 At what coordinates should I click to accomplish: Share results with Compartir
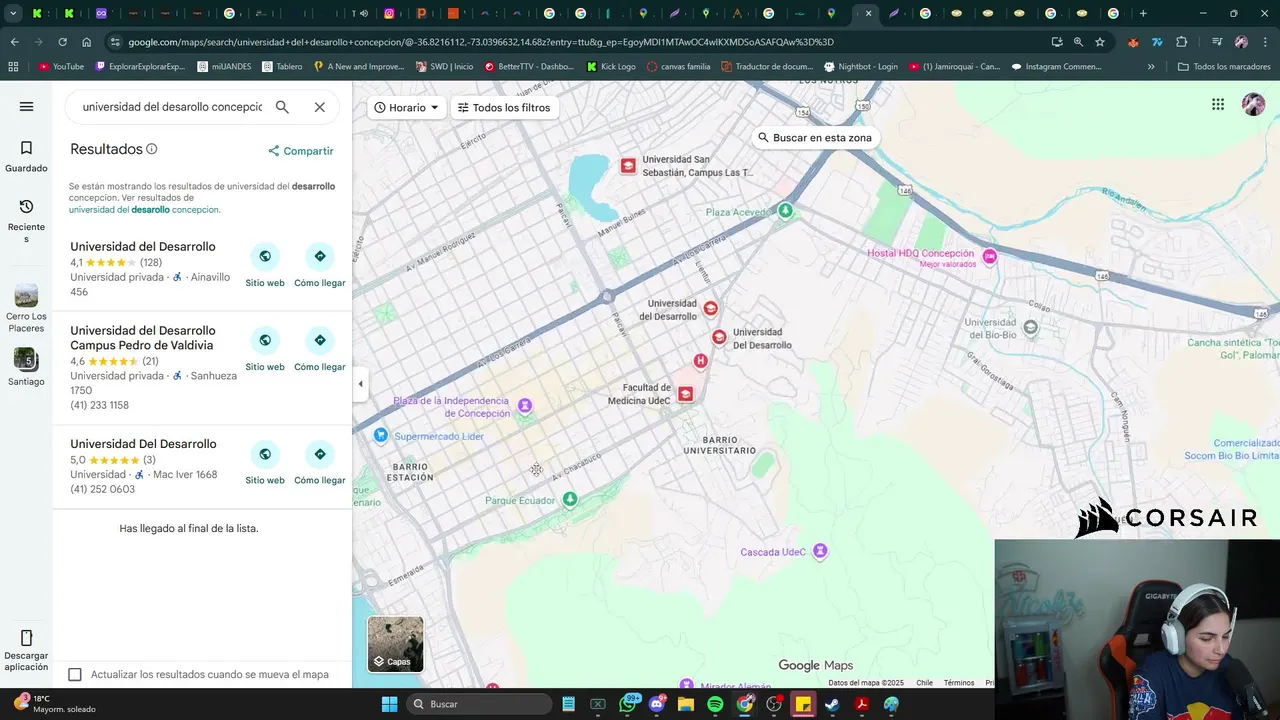click(x=301, y=151)
